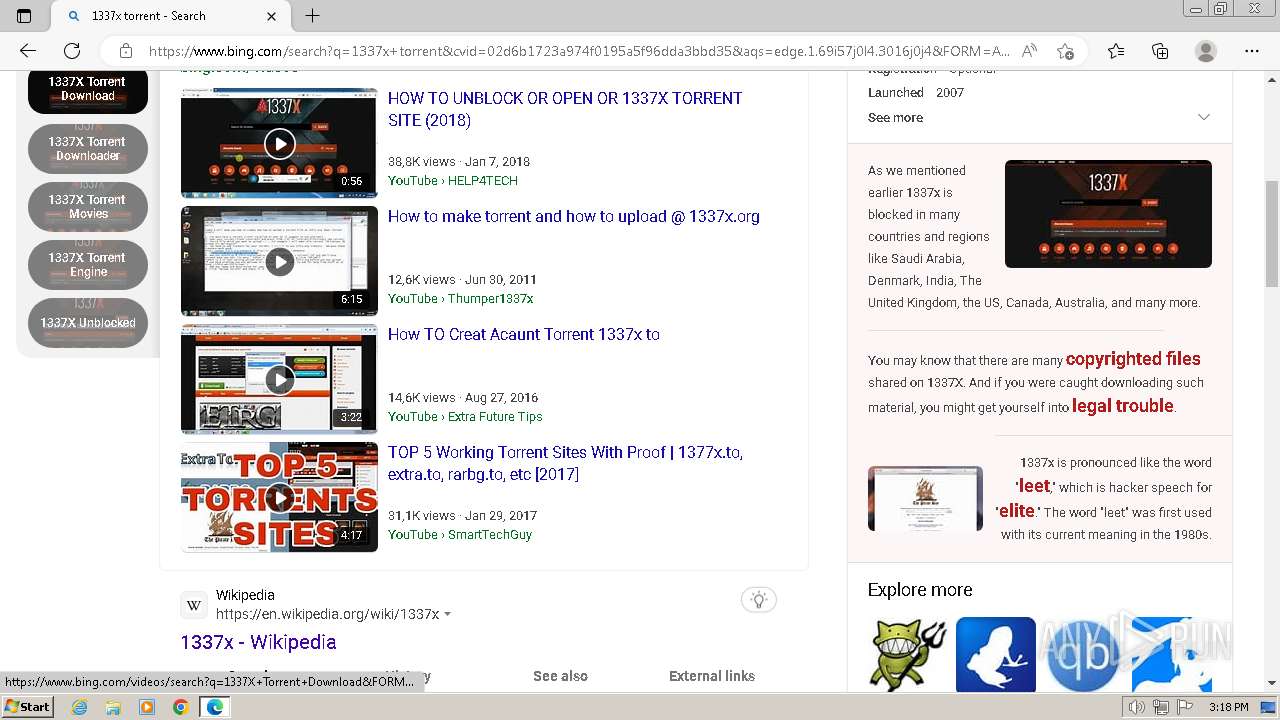The height and width of the screenshot is (720, 1280).
Task: Refresh the current page
Action: tap(72, 51)
